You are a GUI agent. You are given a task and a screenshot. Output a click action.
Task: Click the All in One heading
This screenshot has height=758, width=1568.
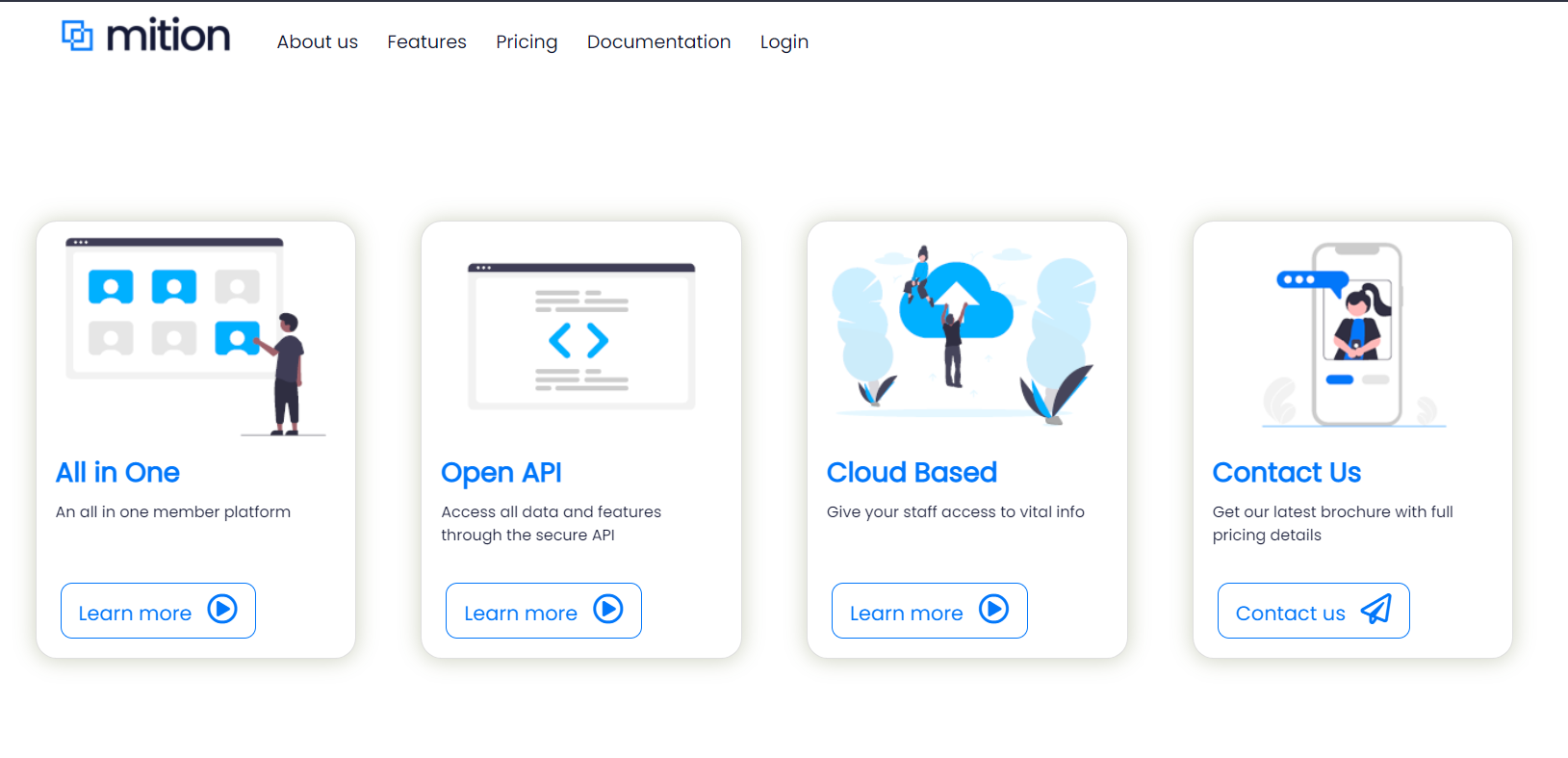click(x=117, y=473)
